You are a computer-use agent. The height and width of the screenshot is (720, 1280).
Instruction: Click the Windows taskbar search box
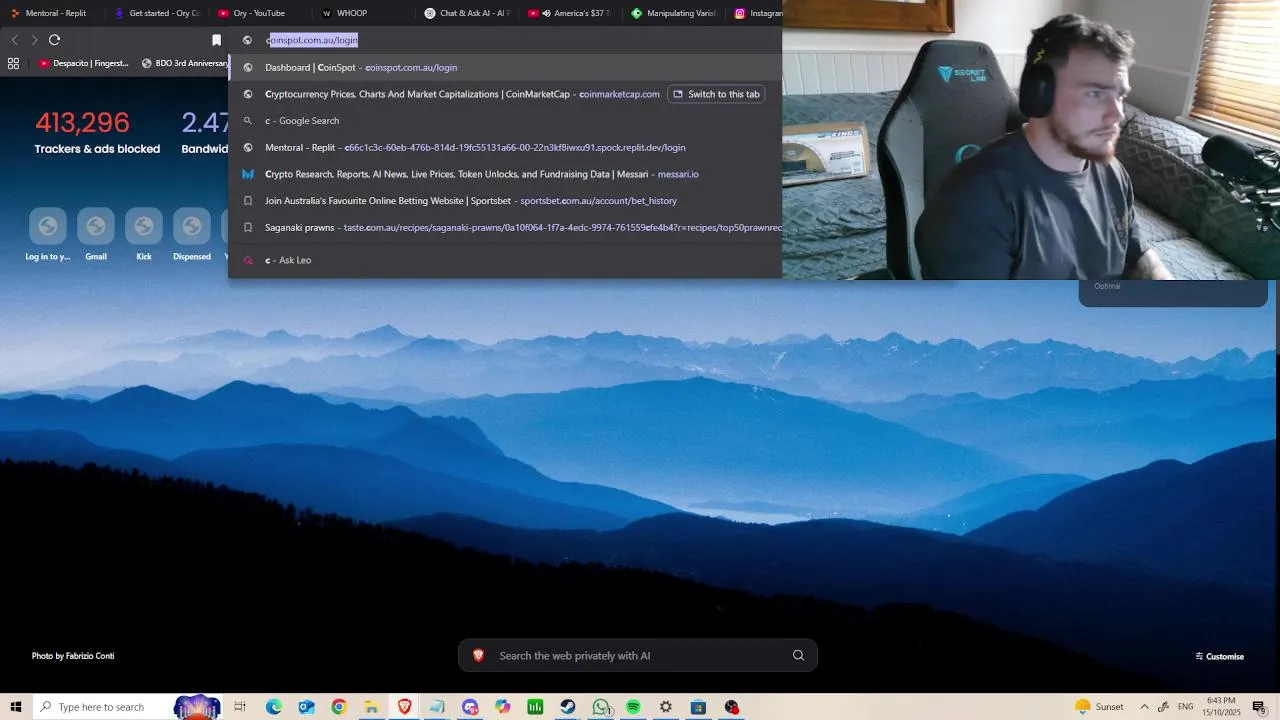(128, 707)
